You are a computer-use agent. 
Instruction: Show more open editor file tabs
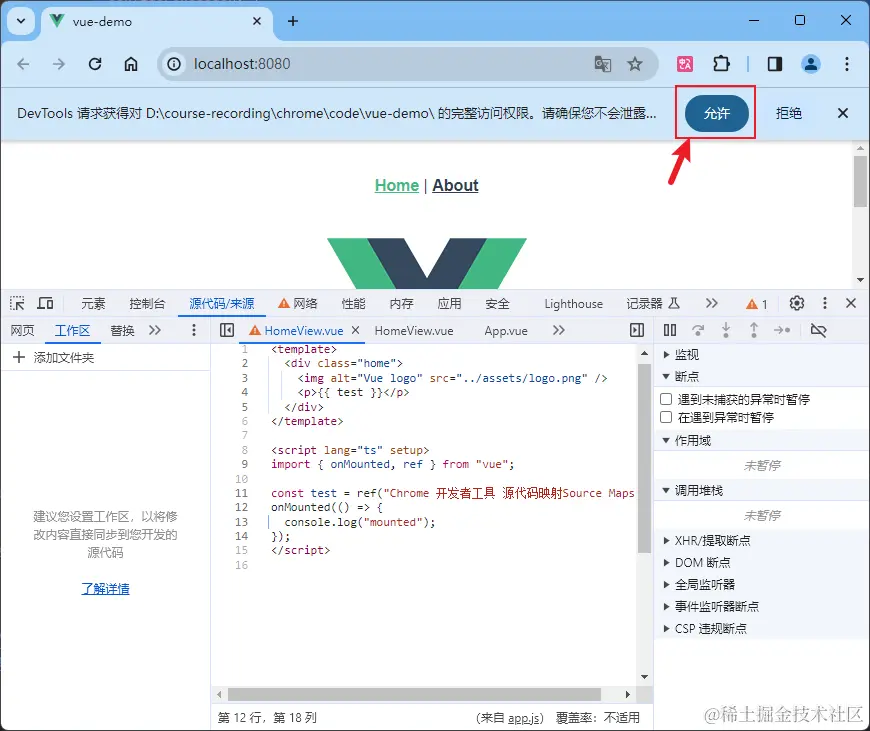[559, 330]
